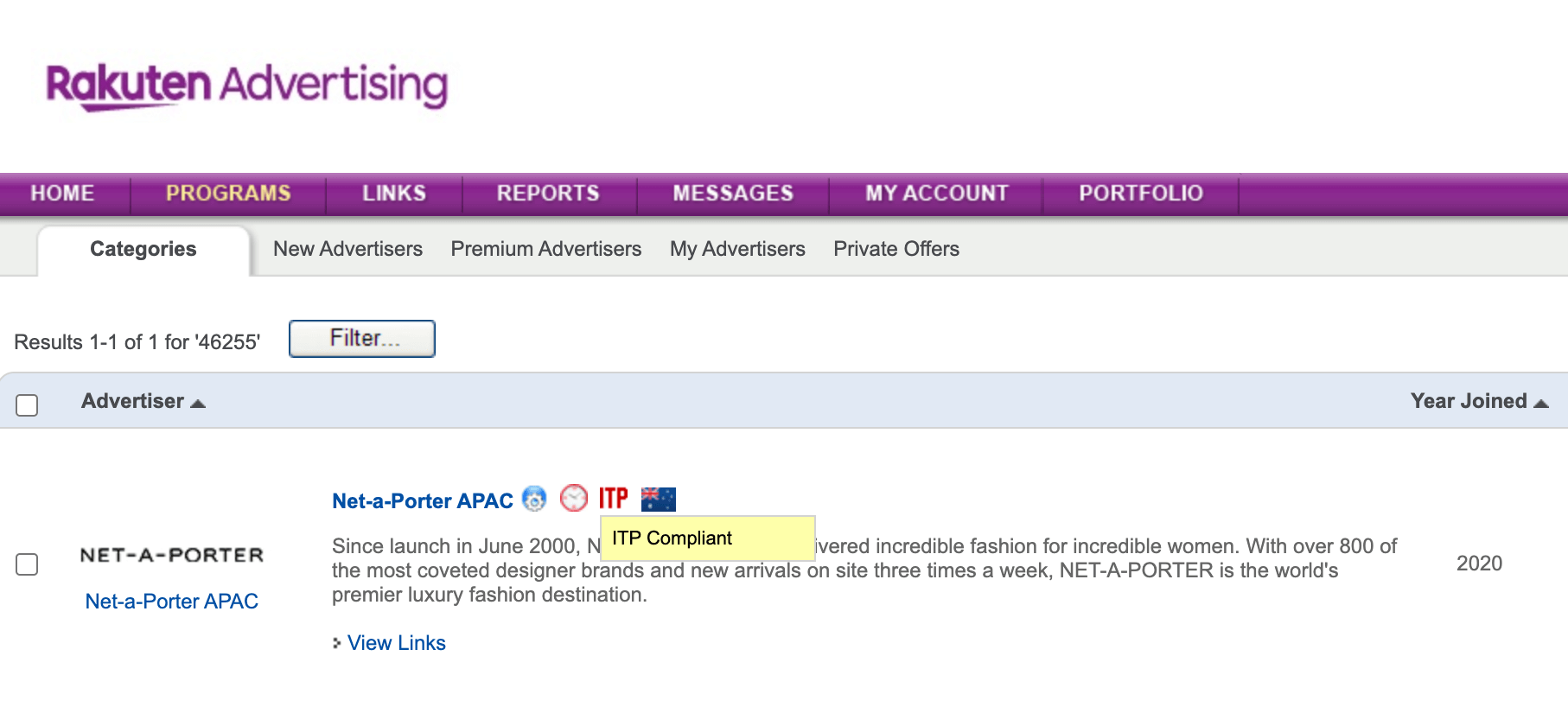Click the blue badge icon beside Net-a-Porter APAC

pos(535,499)
